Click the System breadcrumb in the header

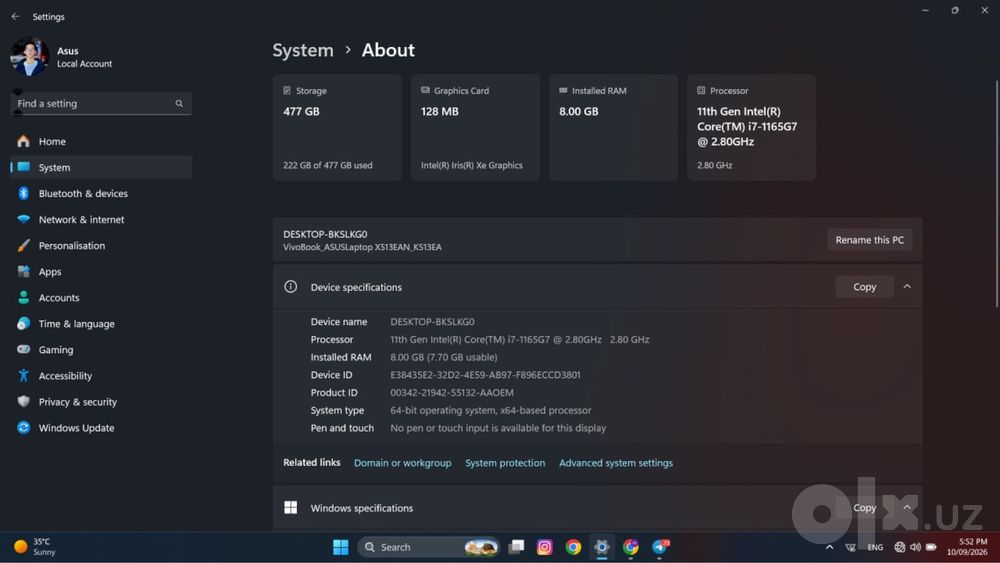pos(303,50)
